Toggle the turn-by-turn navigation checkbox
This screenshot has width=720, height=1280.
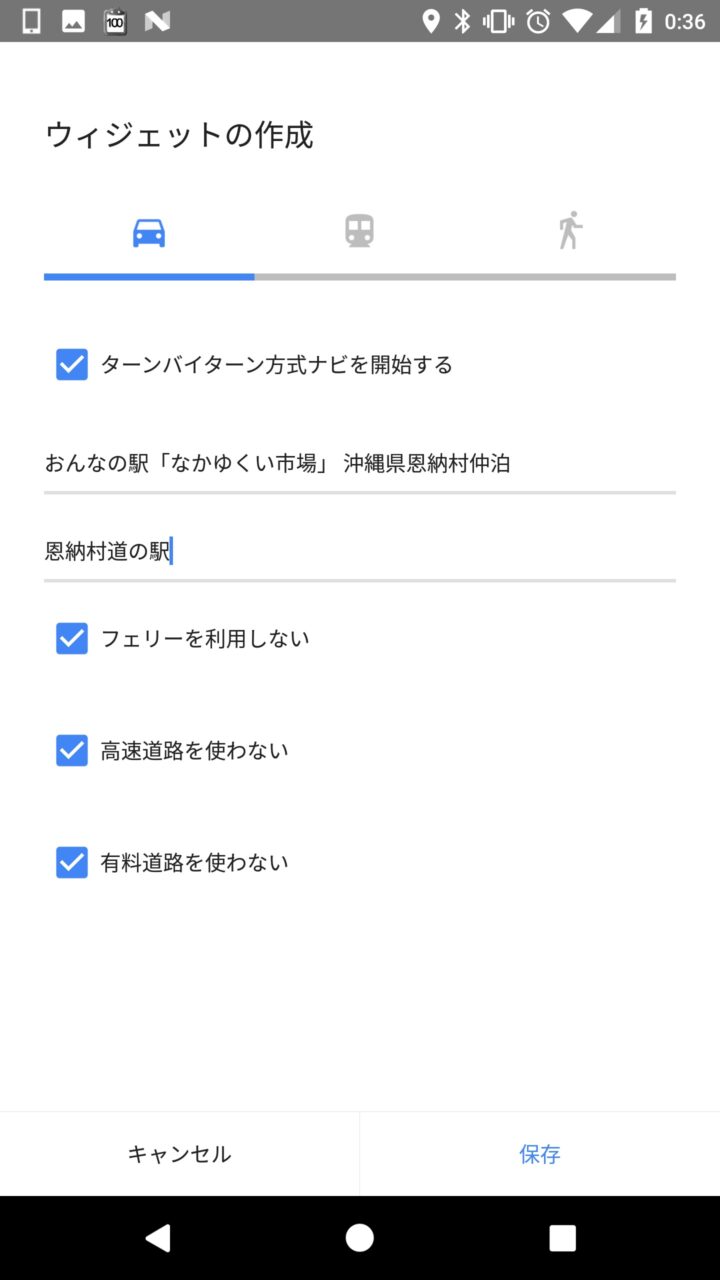[72, 365]
